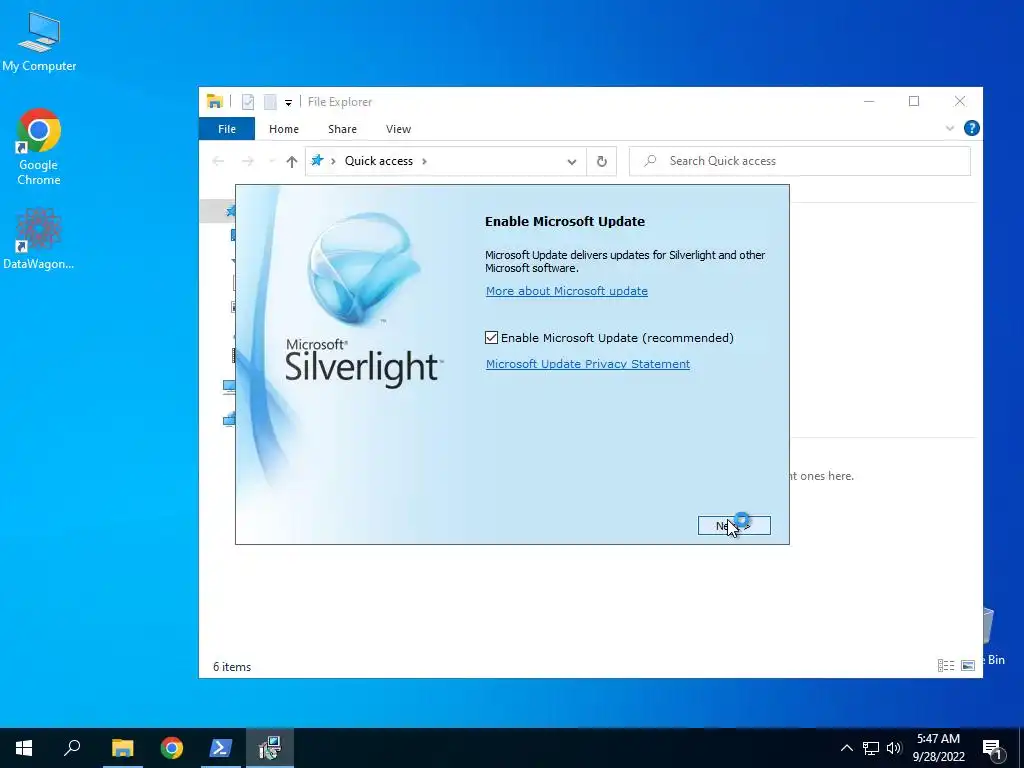The height and width of the screenshot is (768, 1024).
Task: Switch to large thumbnails view icon
Action: coord(968,665)
